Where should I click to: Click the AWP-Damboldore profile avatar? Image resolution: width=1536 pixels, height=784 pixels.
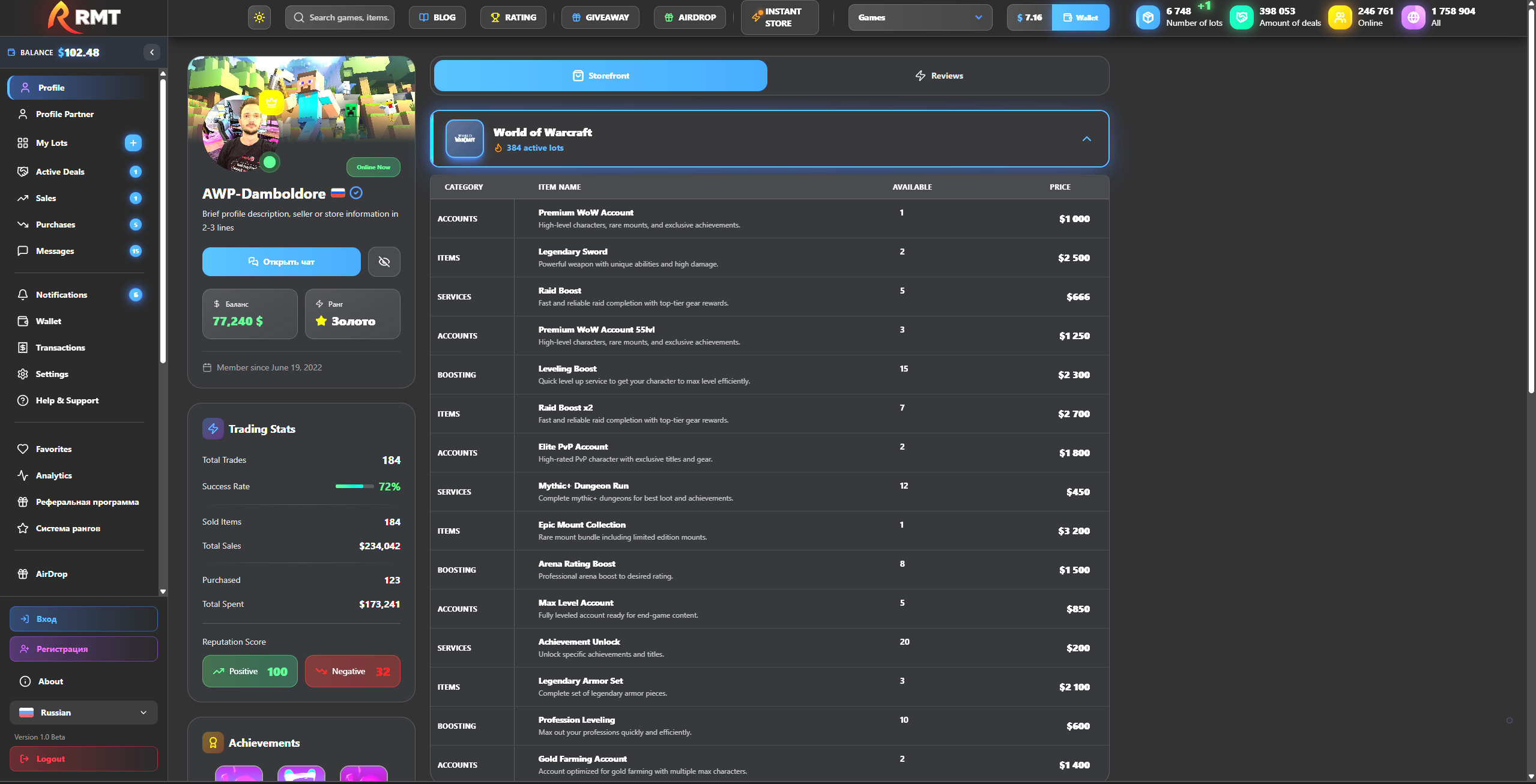241,133
